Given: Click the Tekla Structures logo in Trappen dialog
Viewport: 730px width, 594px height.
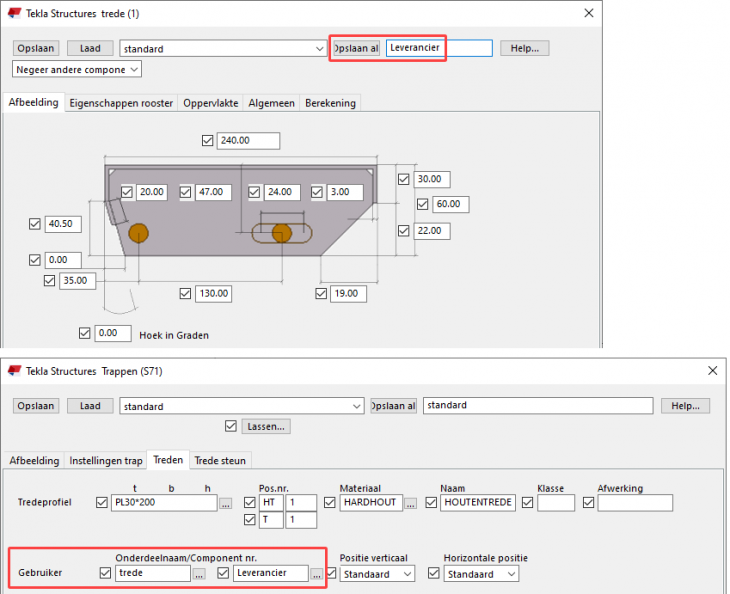Looking at the screenshot, I should 14,371.
